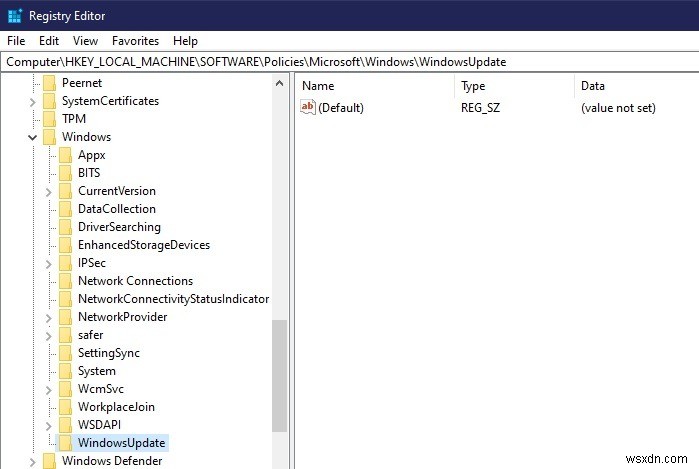The image size is (699, 469).
Task: Click the EnhancedStorageDevices folder icon
Action: pos(66,245)
